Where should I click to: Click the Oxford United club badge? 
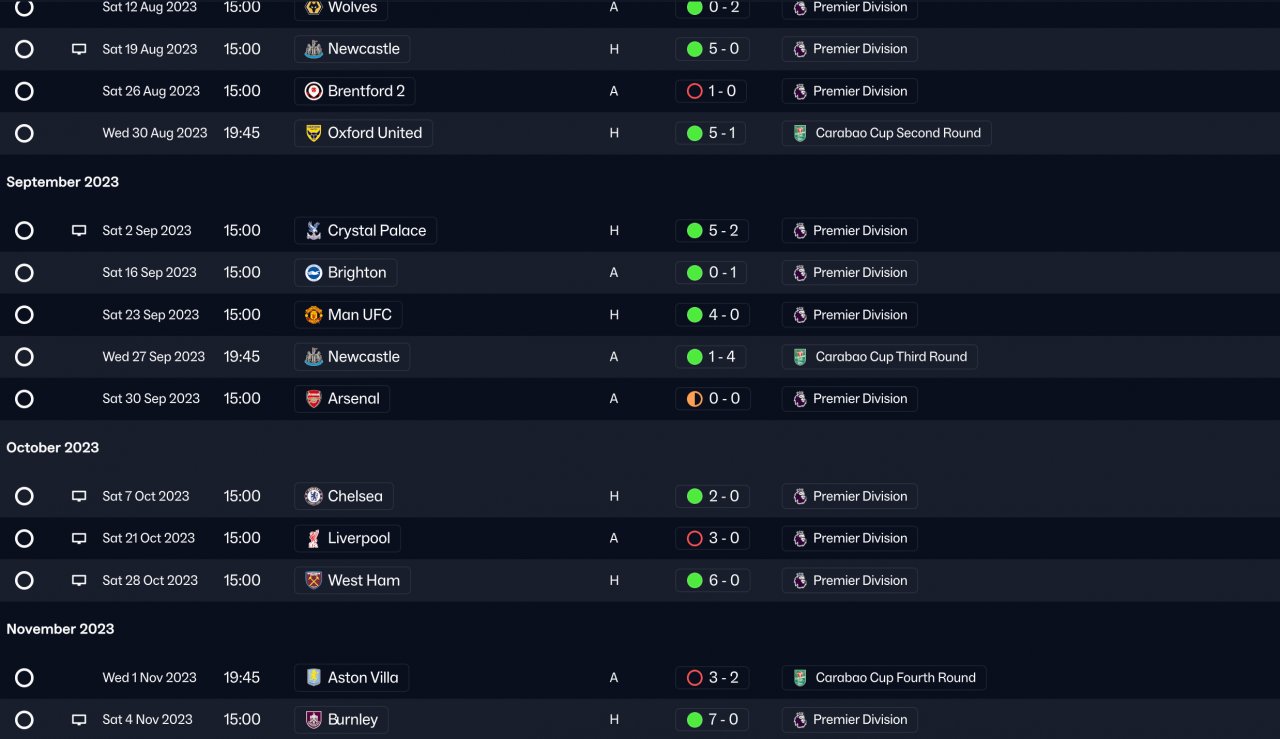[x=314, y=133]
